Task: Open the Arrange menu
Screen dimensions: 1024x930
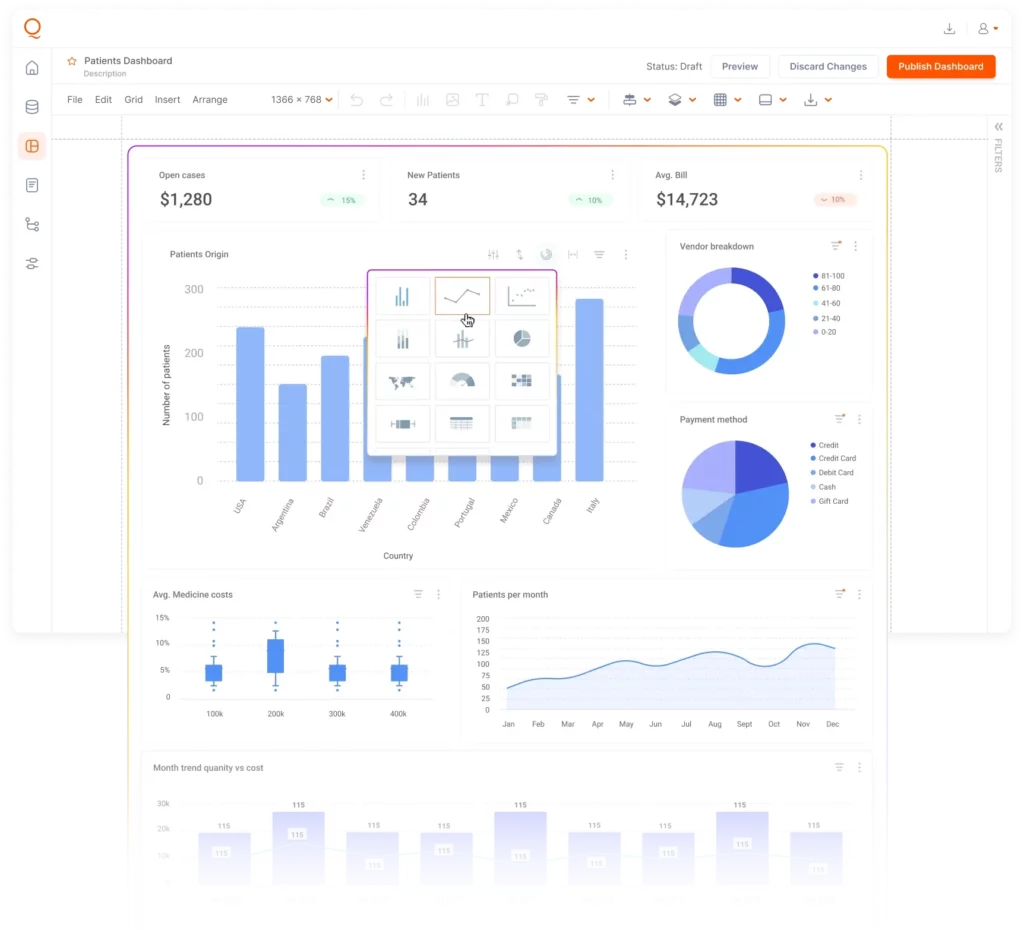Action: click(x=209, y=100)
